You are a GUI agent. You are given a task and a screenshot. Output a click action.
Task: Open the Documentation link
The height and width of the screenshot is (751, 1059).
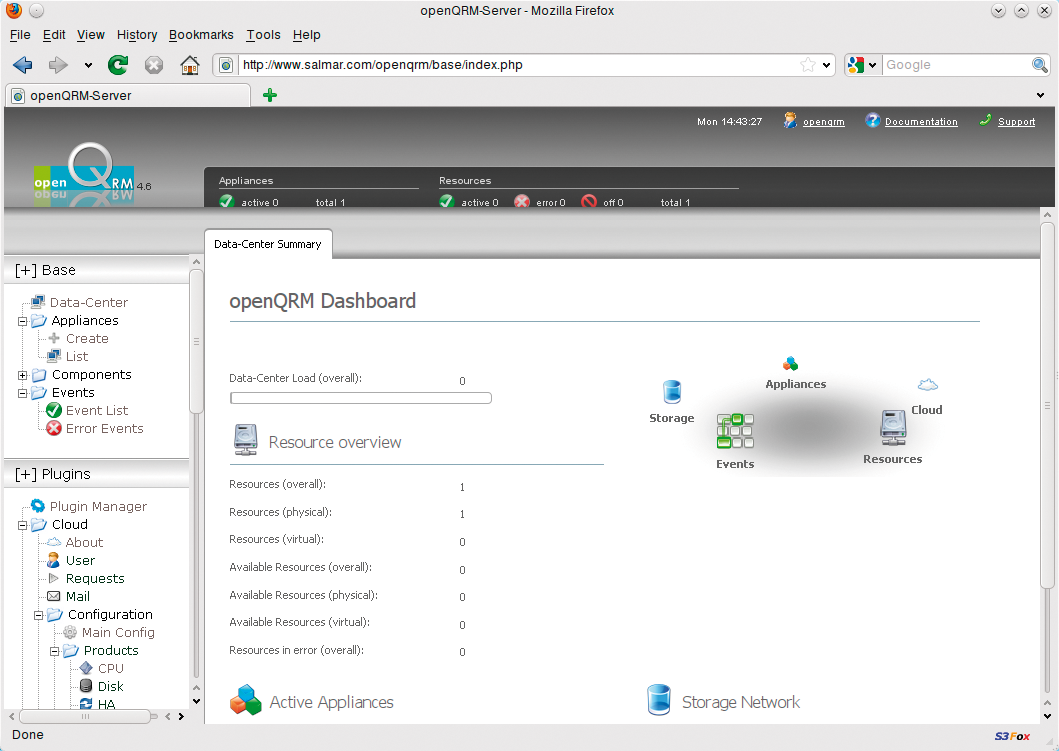pyautogui.click(x=921, y=122)
